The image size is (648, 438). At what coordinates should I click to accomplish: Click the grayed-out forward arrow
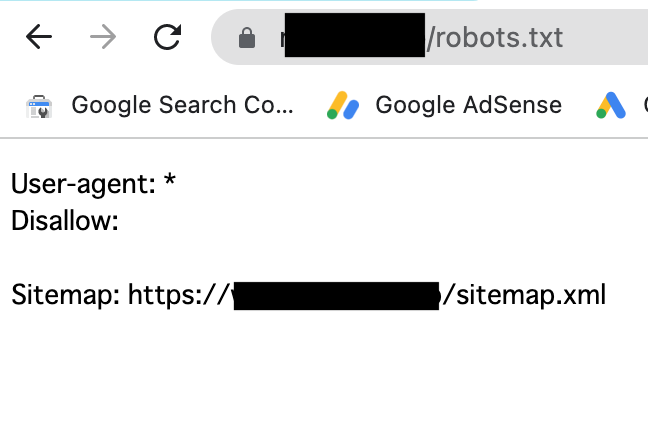pos(102,38)
